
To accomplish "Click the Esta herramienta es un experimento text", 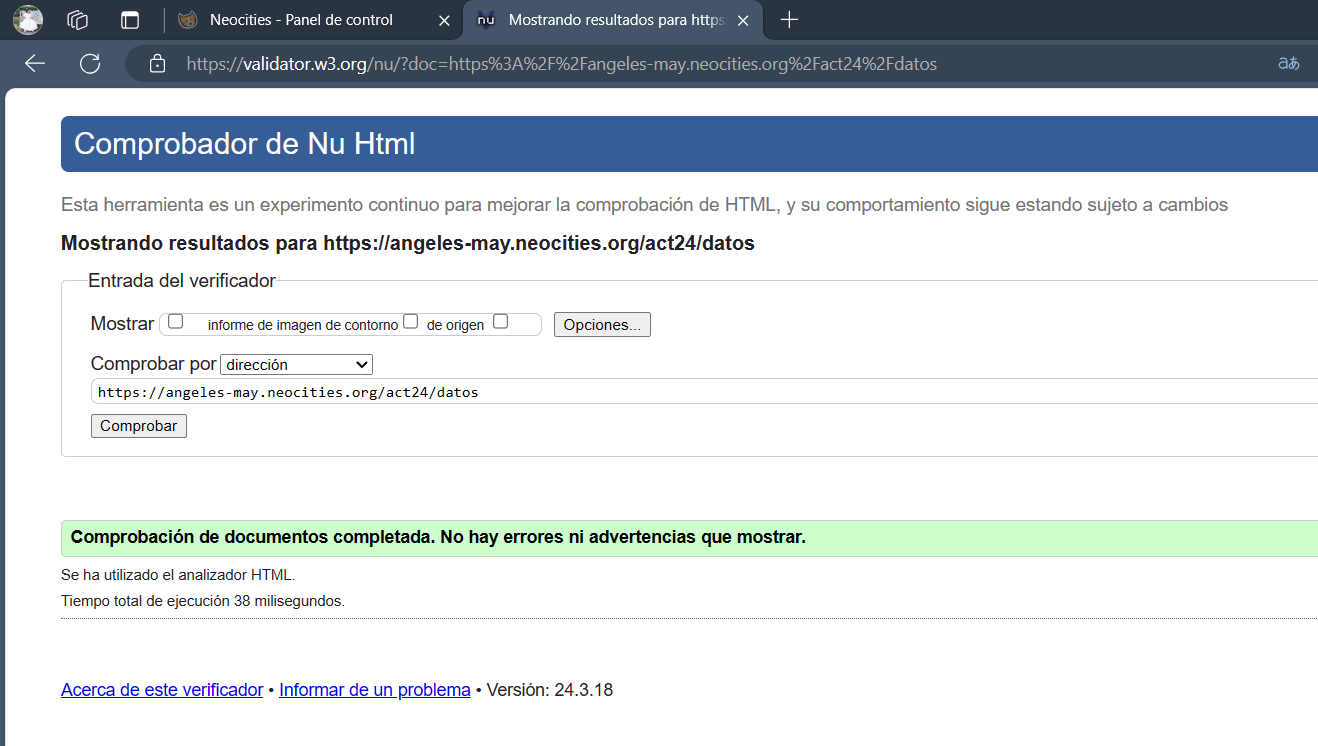I will pyautogui.click(x=644, y=205).
